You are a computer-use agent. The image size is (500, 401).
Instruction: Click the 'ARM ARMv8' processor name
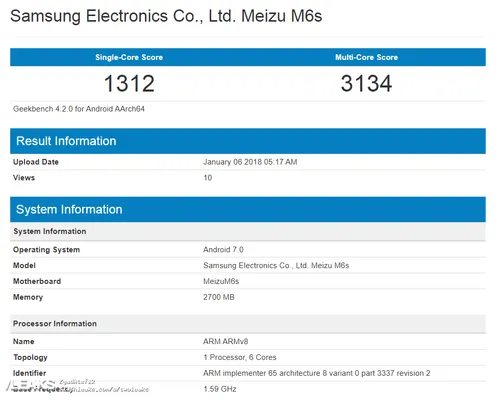(x=225, y=342)
